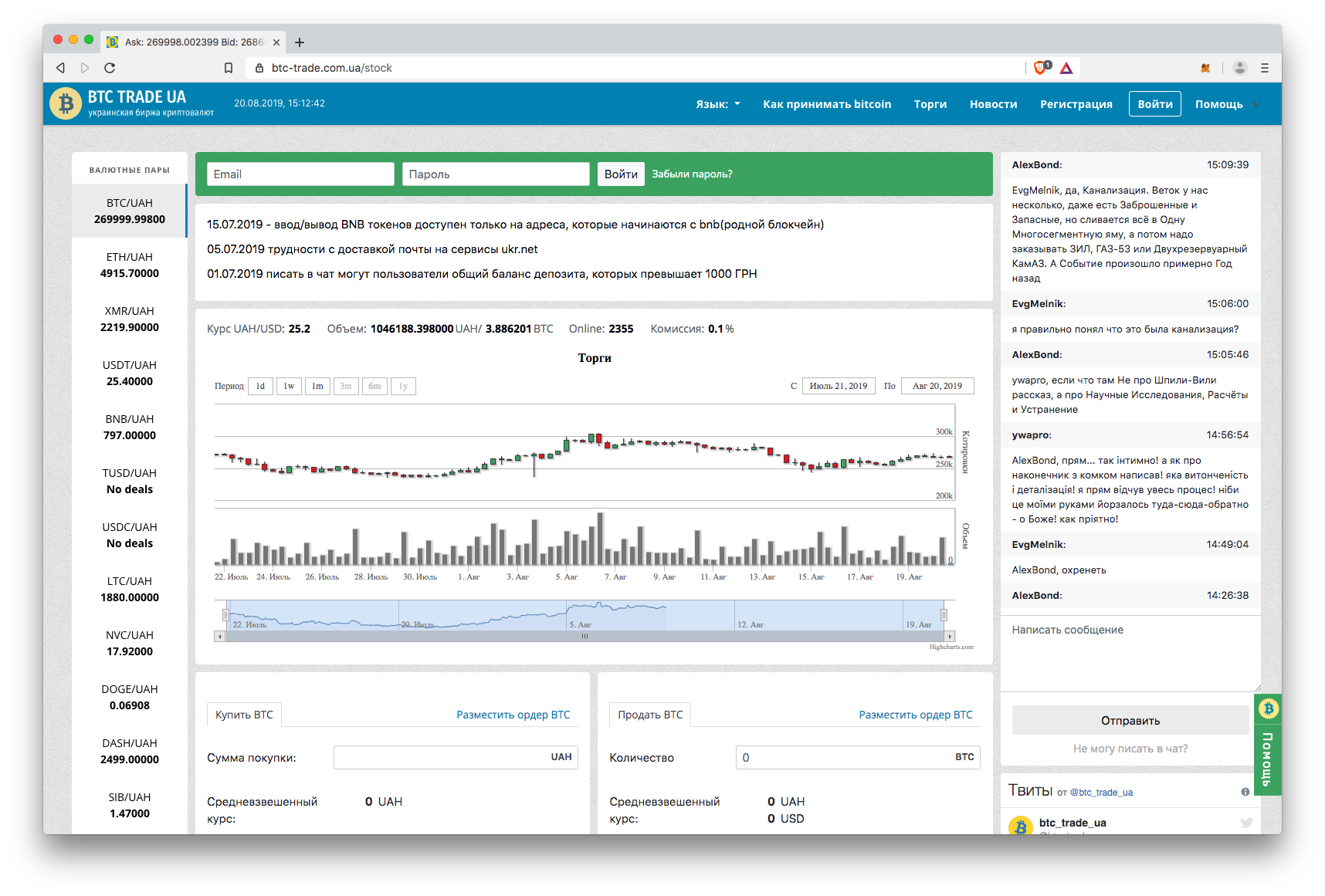1325x896 pixels.
Task: Open the Язык language dropdown
Action: point(718,104)
